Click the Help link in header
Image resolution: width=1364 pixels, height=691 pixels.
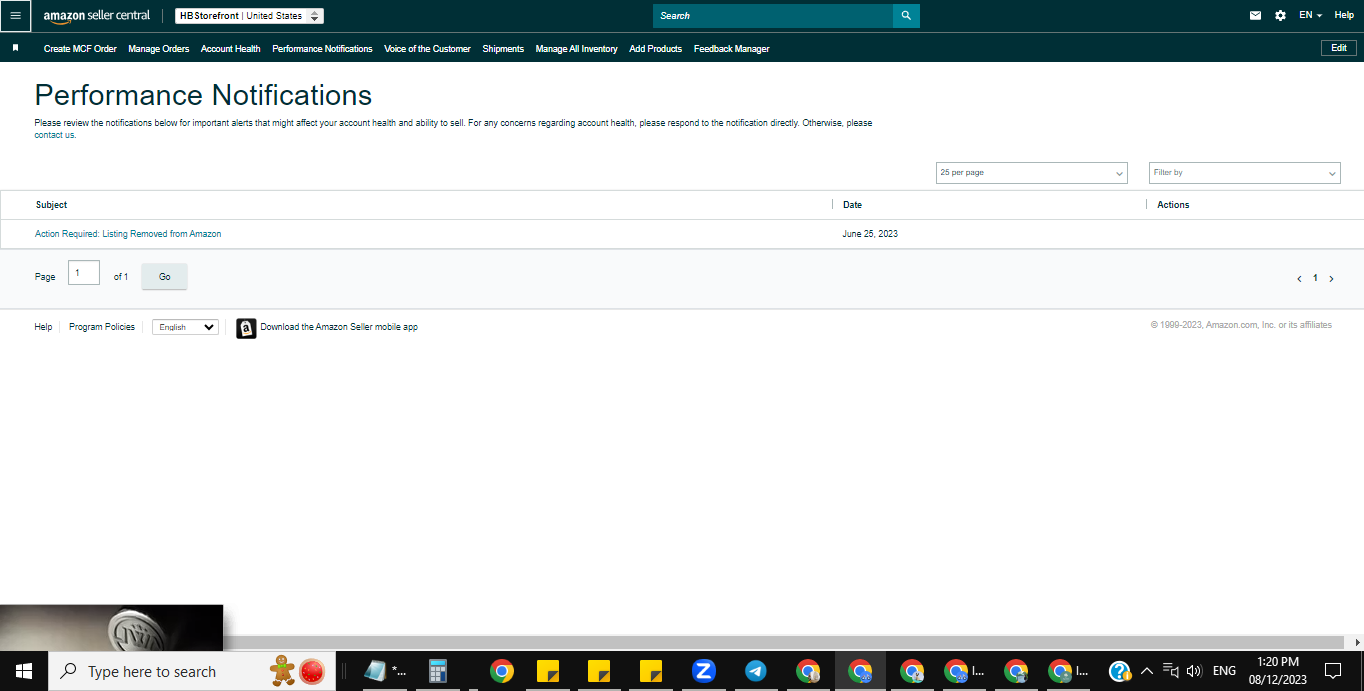1344,15
